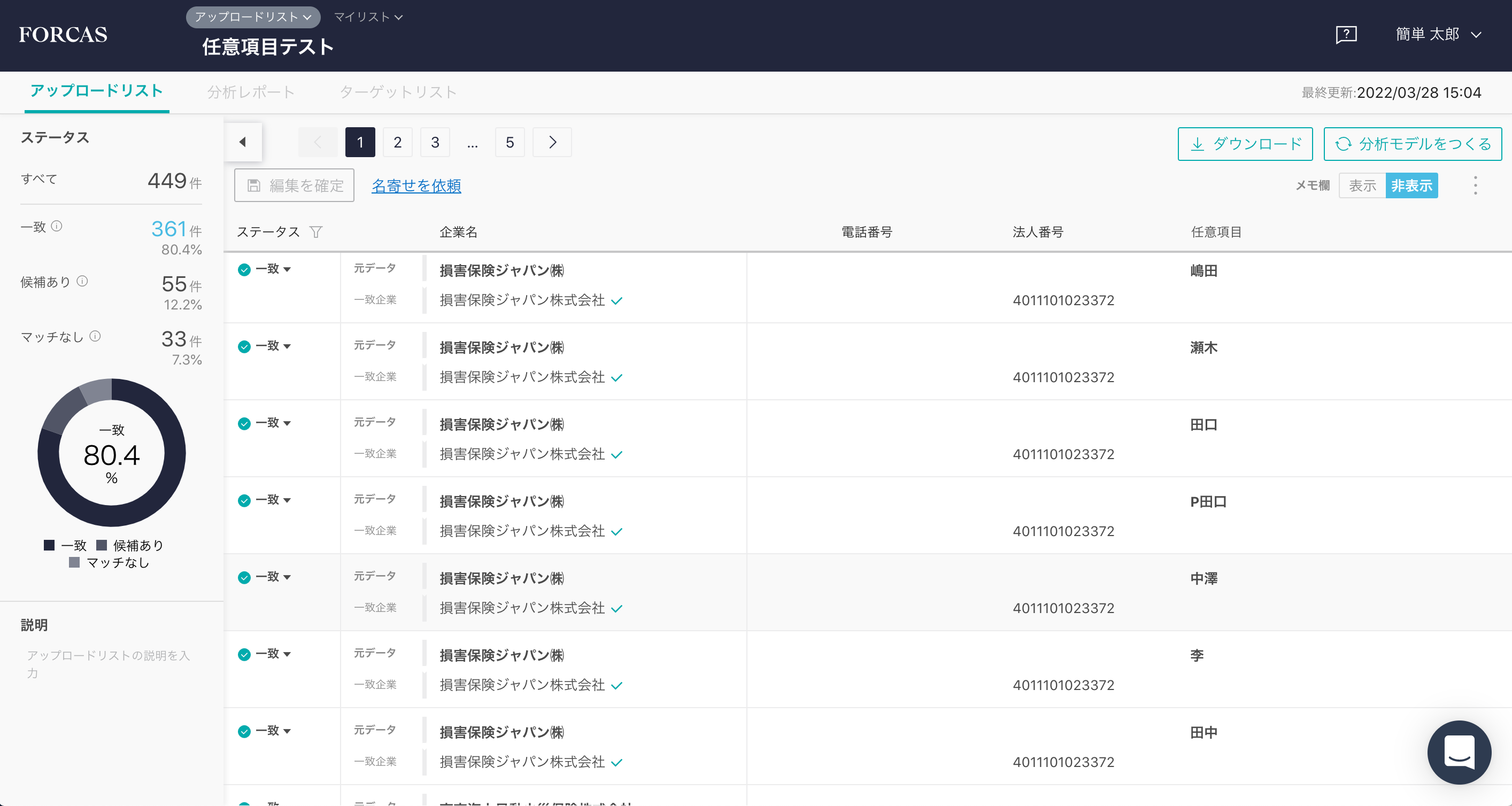Viewport: 1512px width, 806px height.
Task: Go to next page arrow
Action: [x=552, y=143]
